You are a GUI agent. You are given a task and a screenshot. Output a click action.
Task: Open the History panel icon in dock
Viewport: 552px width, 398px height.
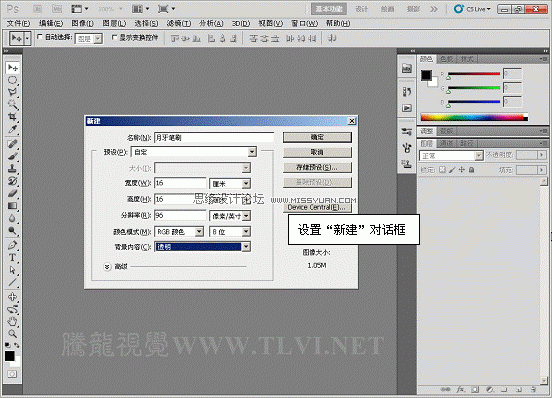tap(407, 92)
